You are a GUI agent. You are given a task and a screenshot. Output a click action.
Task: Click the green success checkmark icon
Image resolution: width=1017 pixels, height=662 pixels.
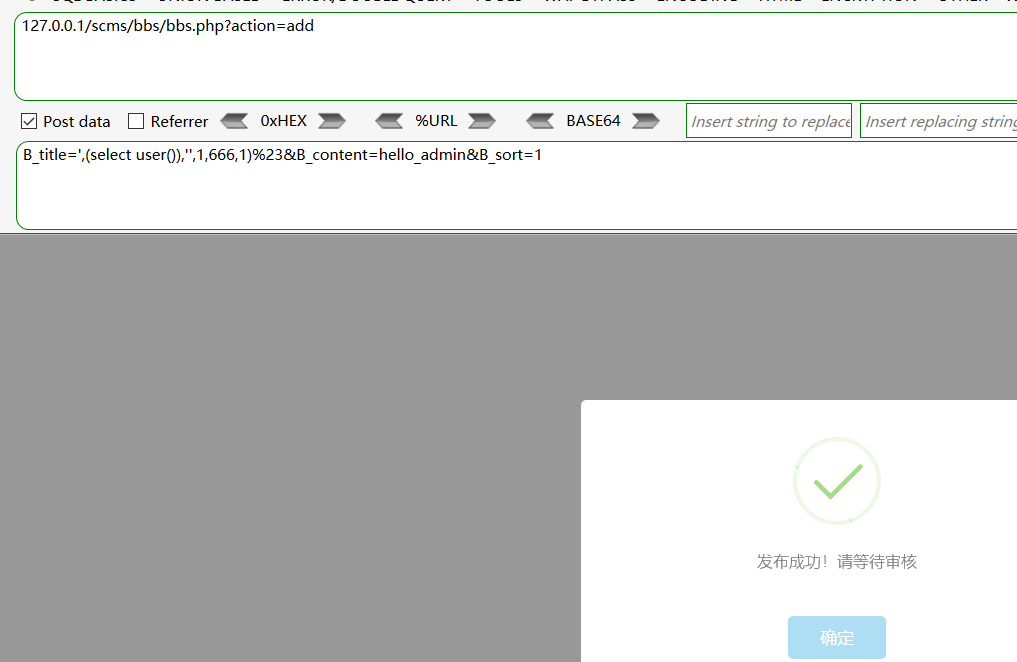837,481
